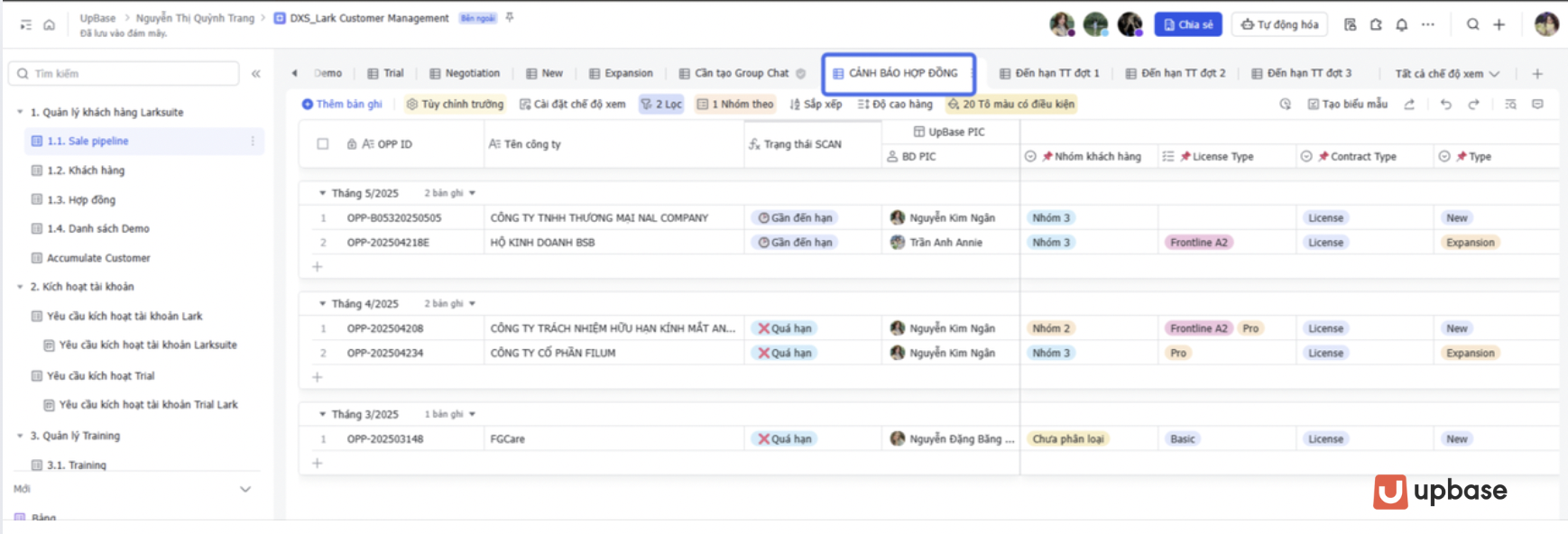
Task: Collapse the sidebar using the double-chevron icon
Action: 256,74
